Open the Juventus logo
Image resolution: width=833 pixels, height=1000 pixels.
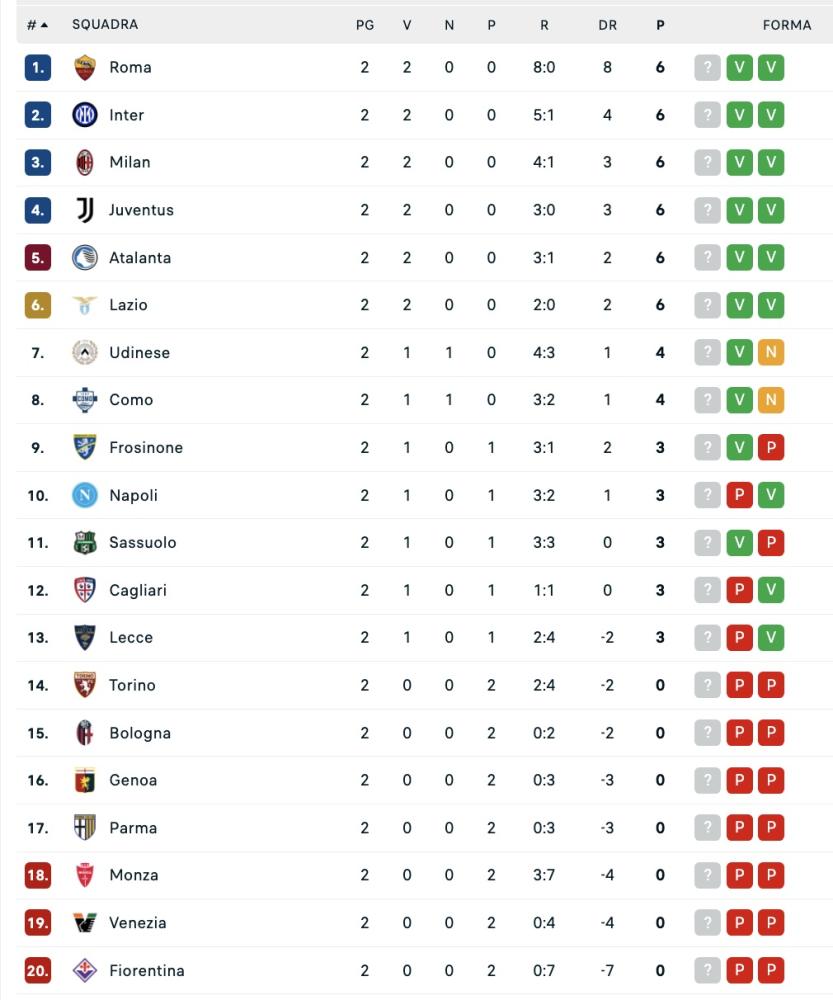point(85,210)
